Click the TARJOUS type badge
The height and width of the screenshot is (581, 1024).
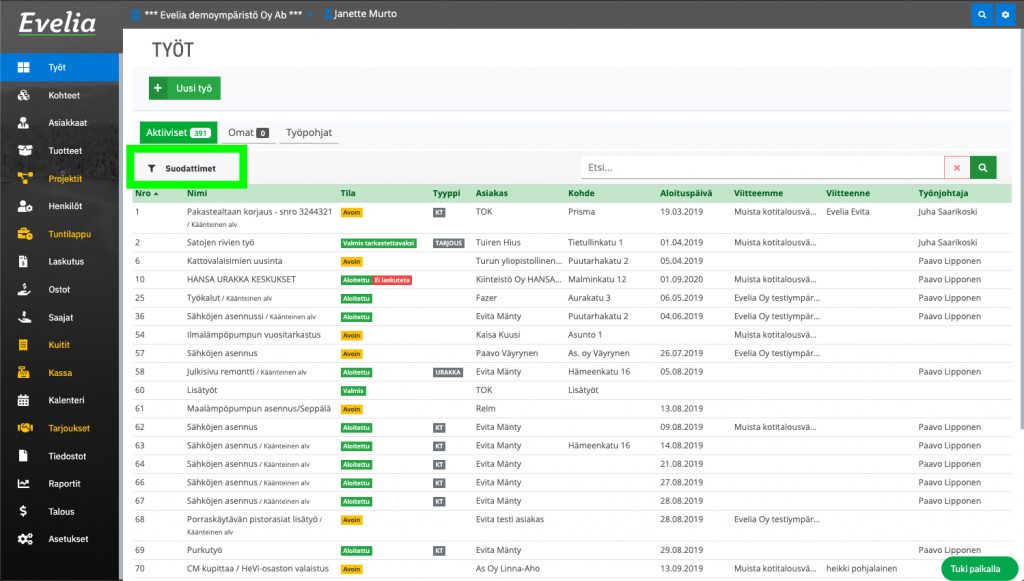tap(449, 243)
